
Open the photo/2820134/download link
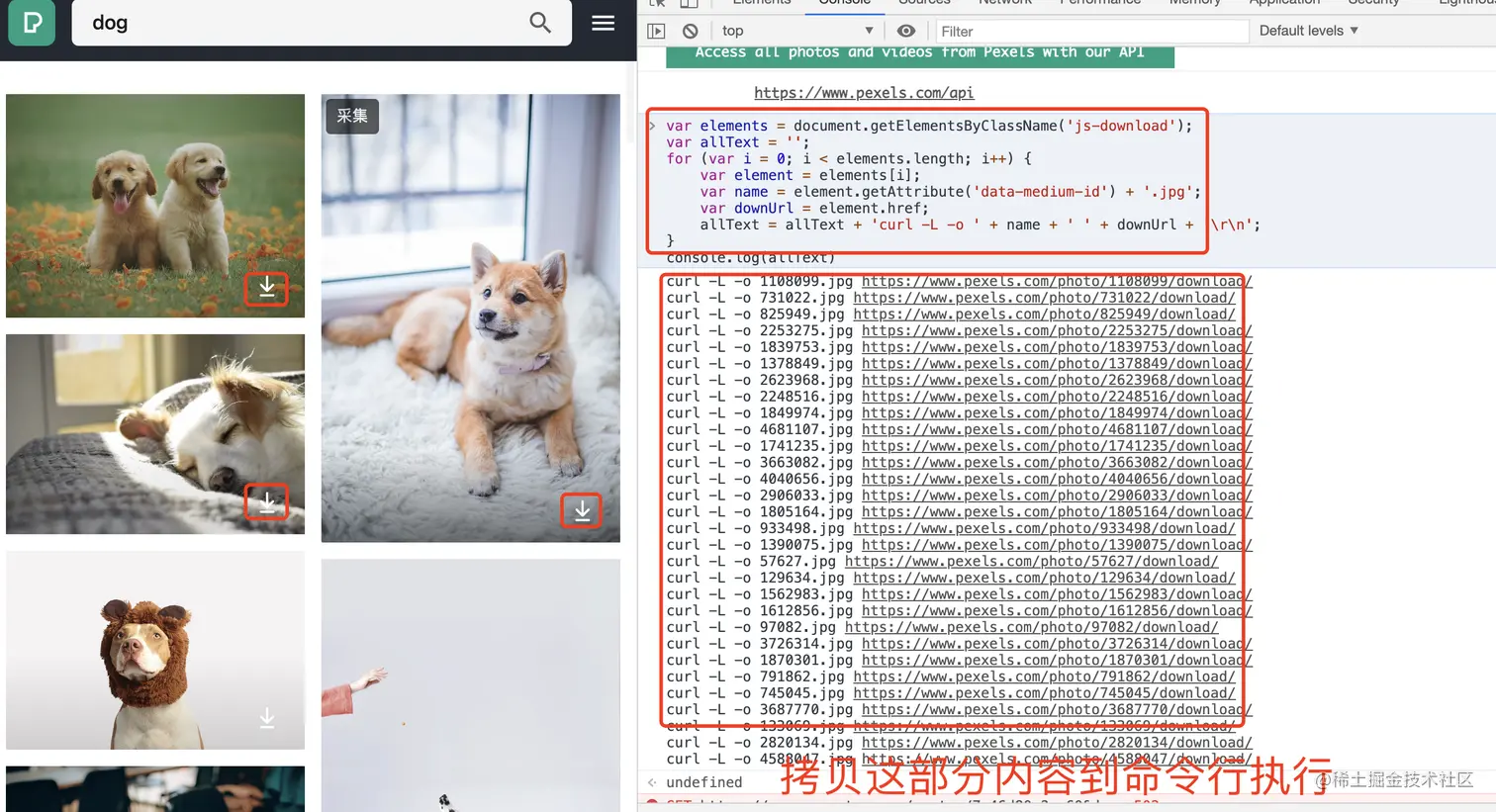pos(1057,742)
